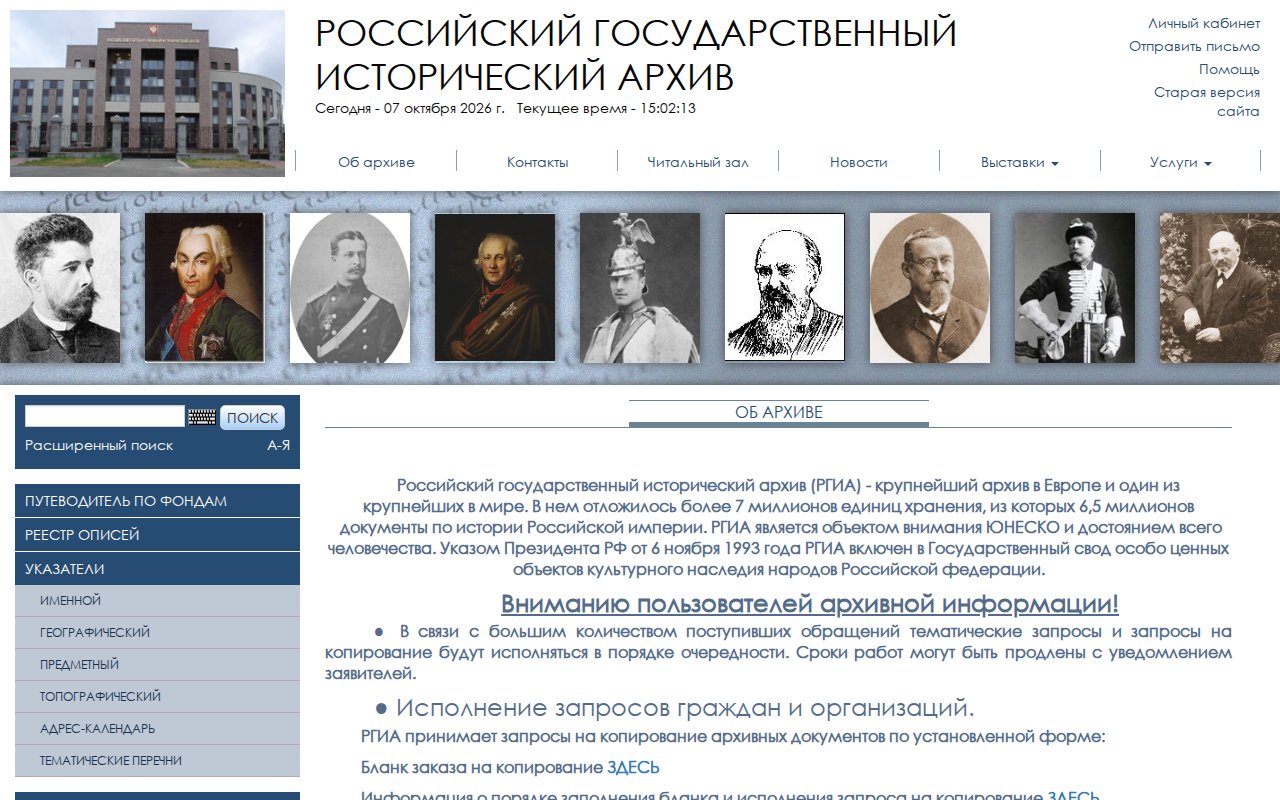Image resolution: width=1280 pixels, height=800 pixels.
Task: Open the Помощь help link
Action: tap(1230, 69)
